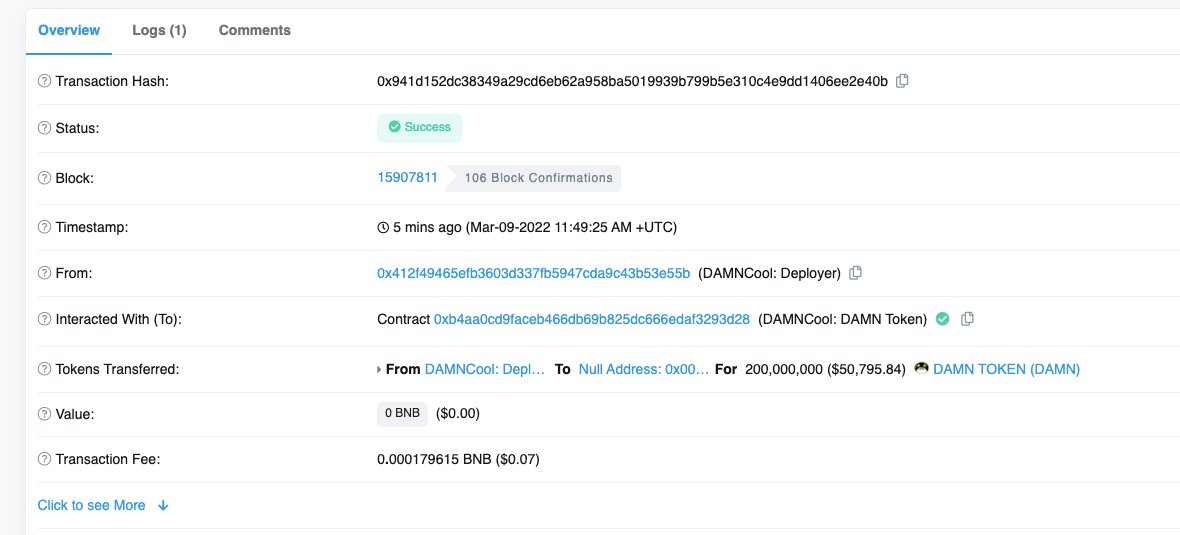Image resolution: width=1180 pixels, height=535 pixels.
Task: Open block 15907811 link
Action: (x=407, y=178)
